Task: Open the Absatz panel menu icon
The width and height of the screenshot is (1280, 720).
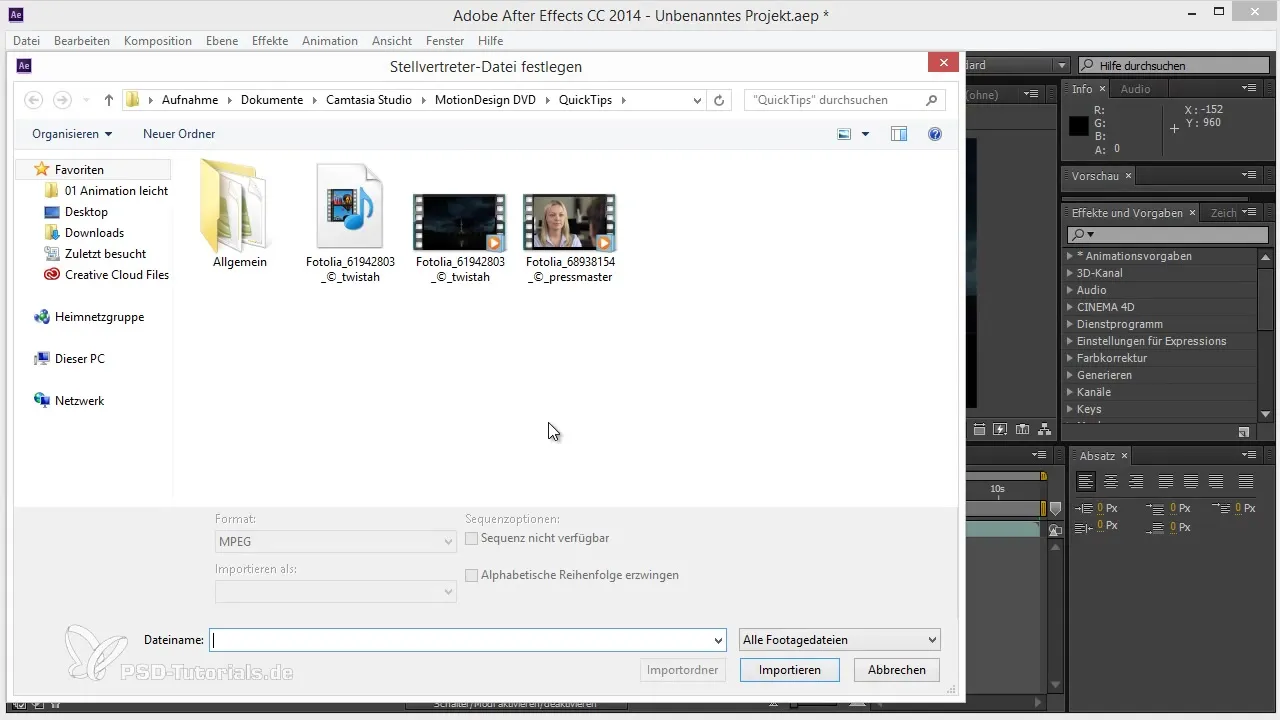Action: coord(1248,455)
